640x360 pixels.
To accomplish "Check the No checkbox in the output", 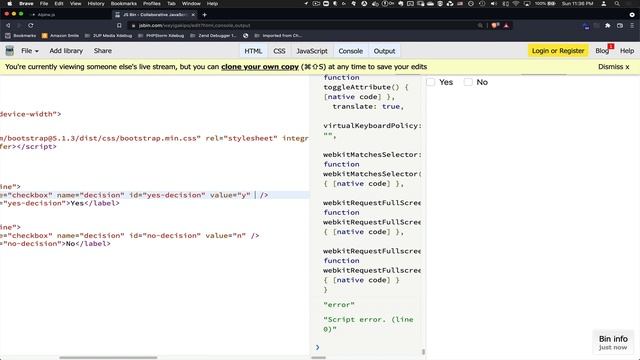I will (x=468, y=82).
